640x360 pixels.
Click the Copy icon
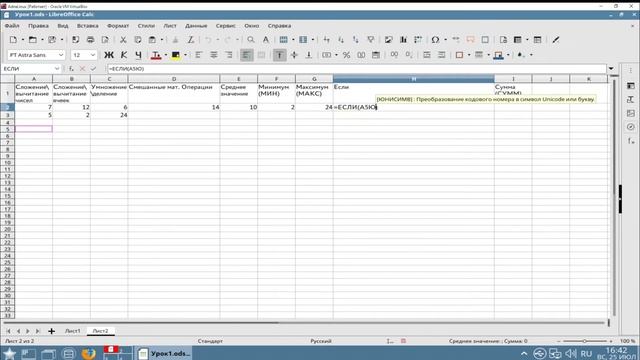click(x=138, y=40)
